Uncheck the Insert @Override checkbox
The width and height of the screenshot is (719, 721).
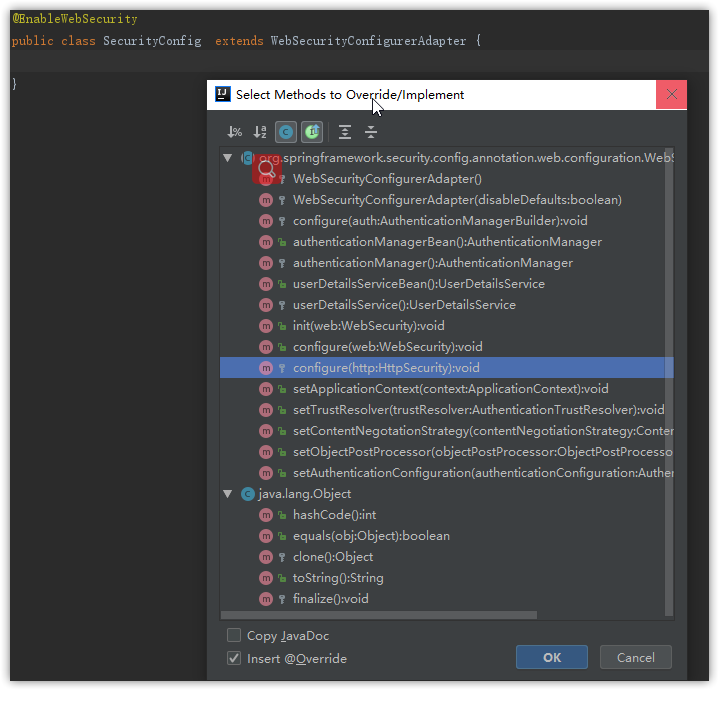click(x=234, y=658)
